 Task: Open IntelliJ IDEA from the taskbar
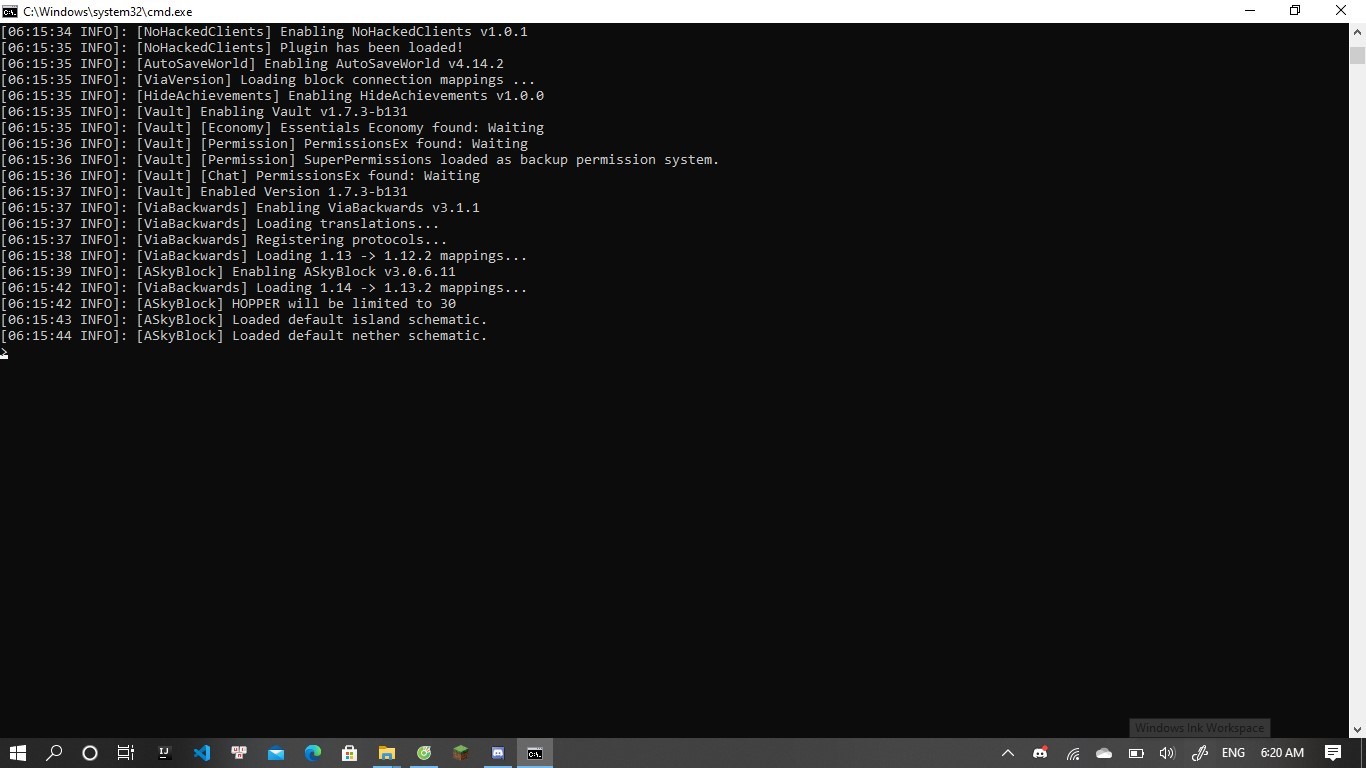(164, 753)
